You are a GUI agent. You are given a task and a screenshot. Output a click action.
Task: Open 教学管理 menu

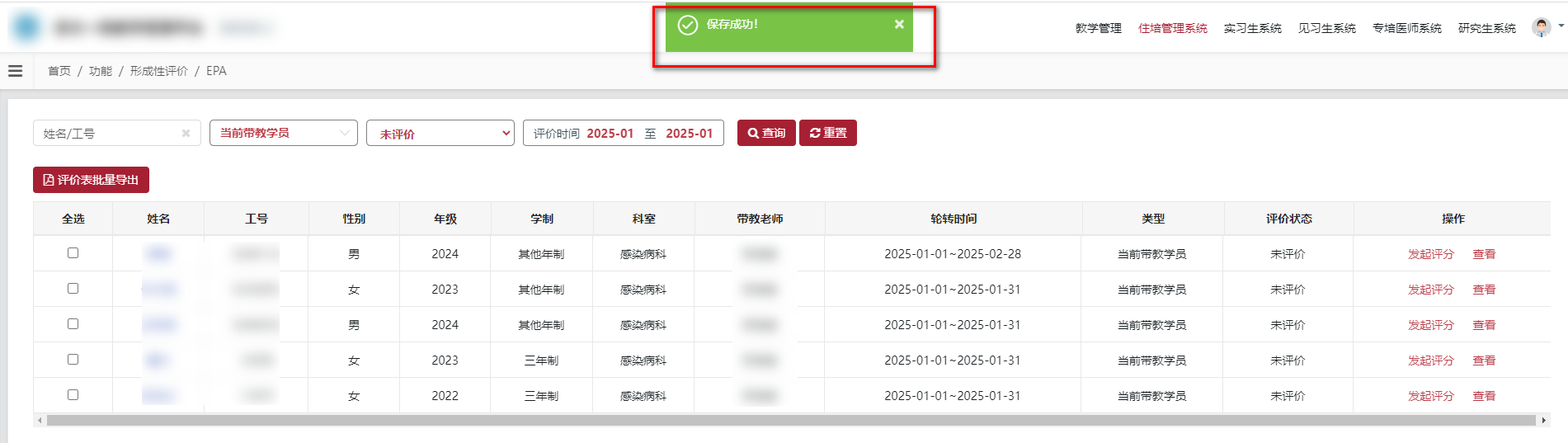pyautogui.click(x=1098, y=28)
